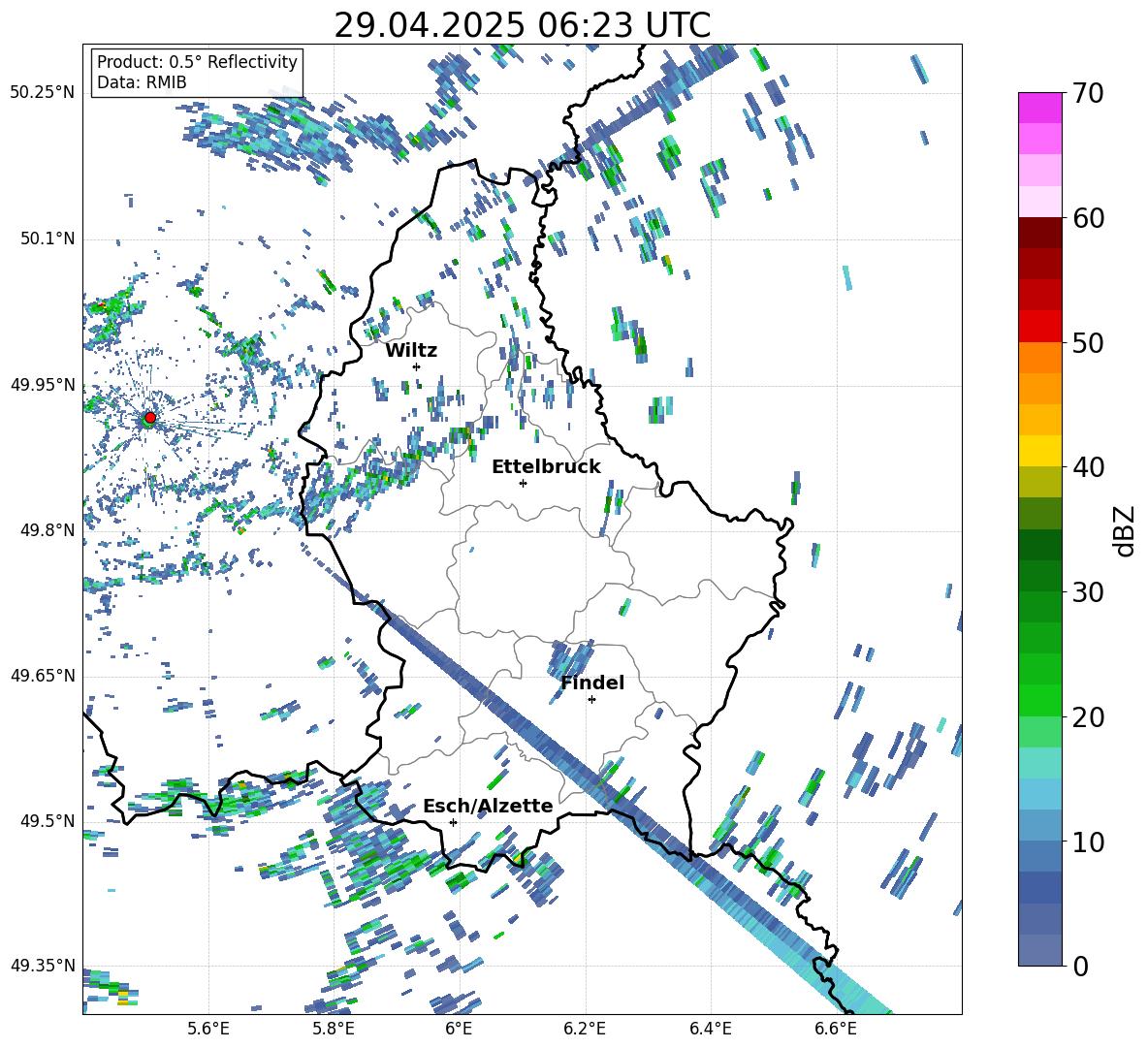Click the 49.95°N latitude label
The image size is (1148, 1048).
[x=43, y=385]
